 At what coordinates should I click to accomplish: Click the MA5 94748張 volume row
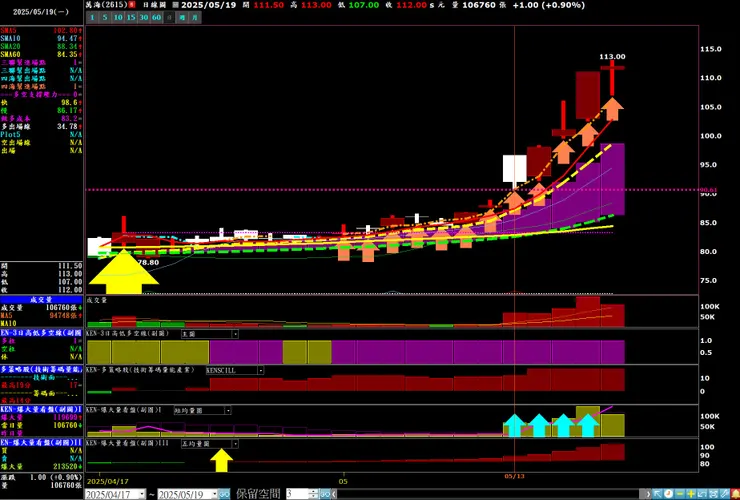point(42,315)
